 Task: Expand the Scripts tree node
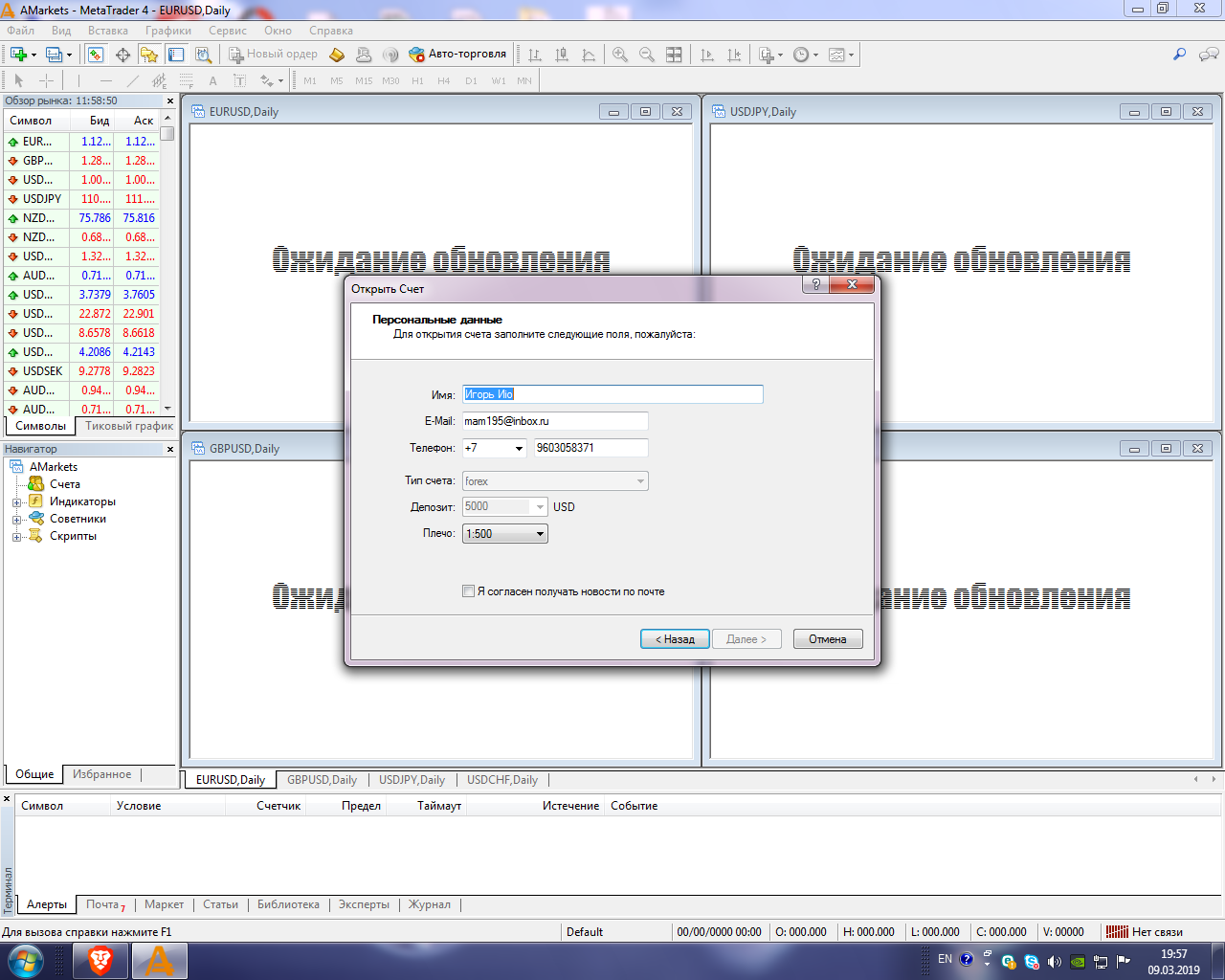(x=16, y=537)
